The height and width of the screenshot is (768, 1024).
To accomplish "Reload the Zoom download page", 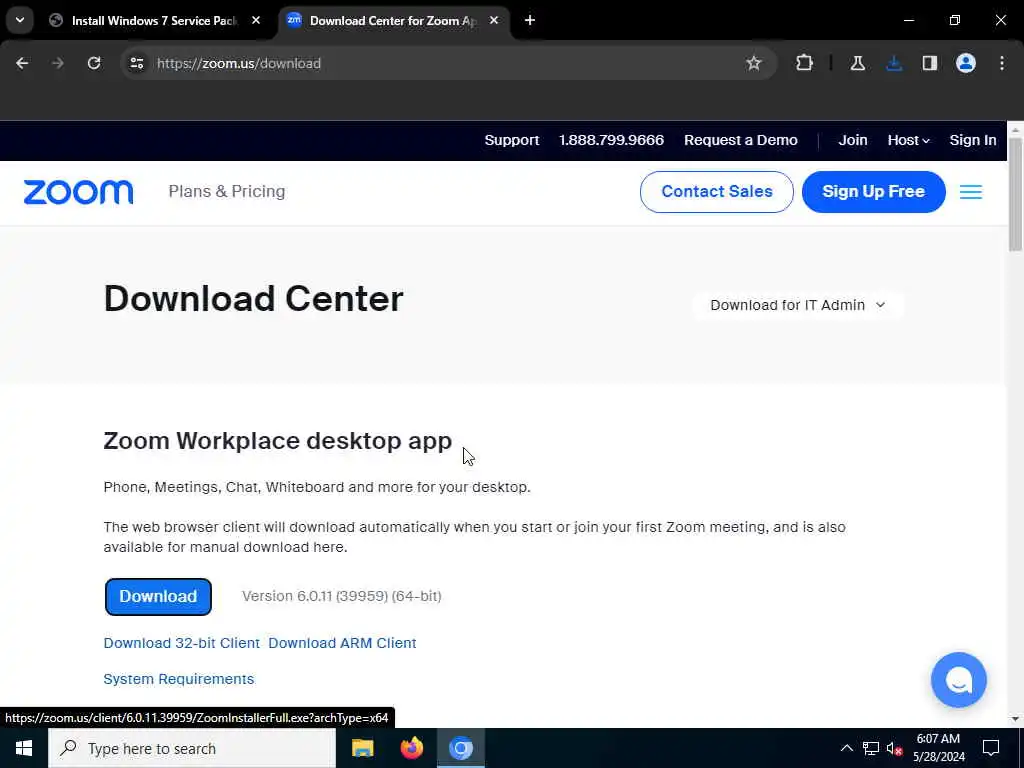I will (x=94, y=63).
